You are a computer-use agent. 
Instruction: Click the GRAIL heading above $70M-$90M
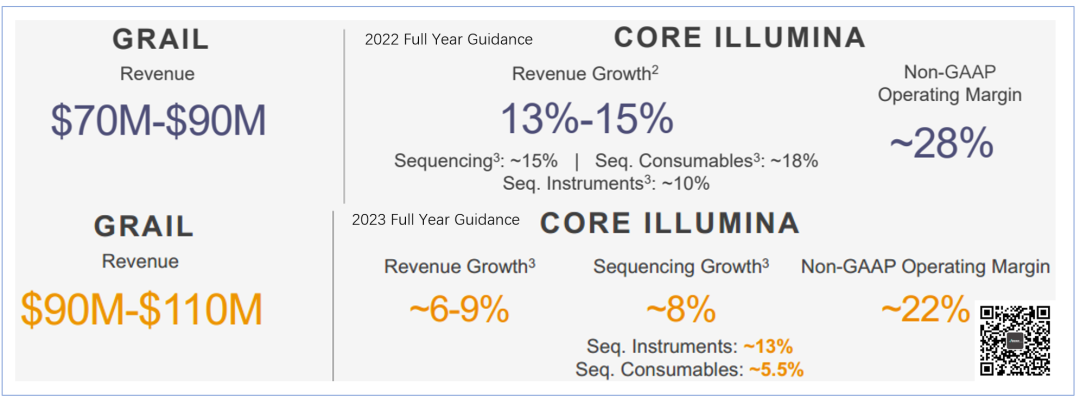point(160,40)
